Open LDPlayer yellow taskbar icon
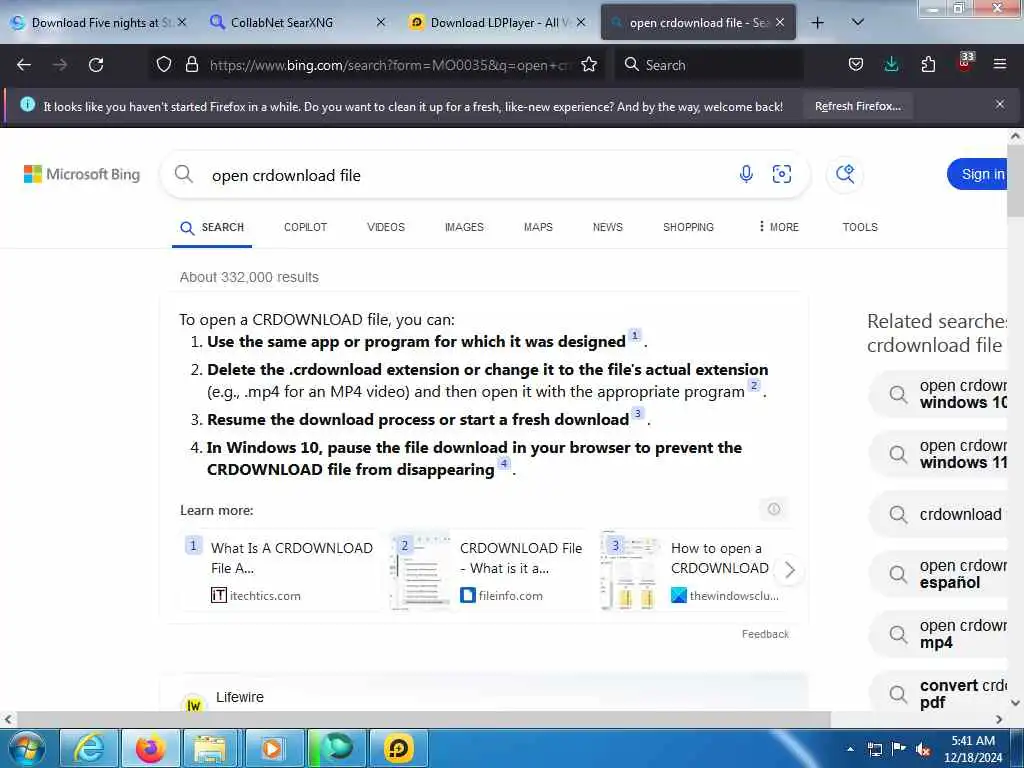 point(398,748)
